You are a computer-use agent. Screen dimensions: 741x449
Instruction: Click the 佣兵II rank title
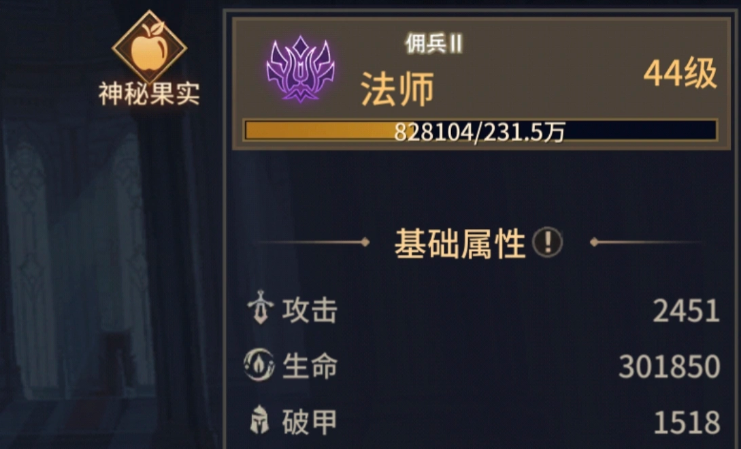click(x=434, y=44)
